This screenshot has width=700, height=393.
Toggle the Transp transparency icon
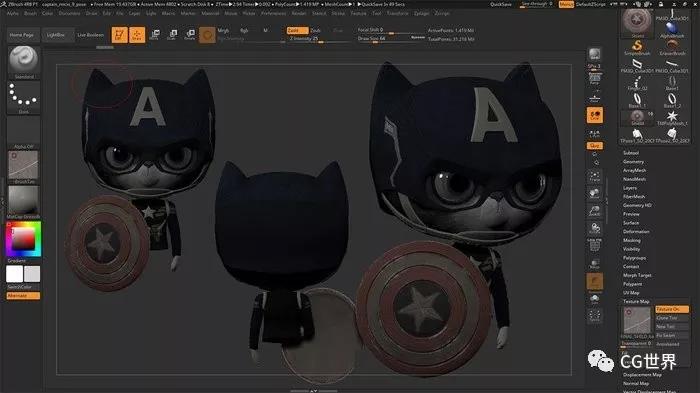pyautogui.click(x=594, y=264)
